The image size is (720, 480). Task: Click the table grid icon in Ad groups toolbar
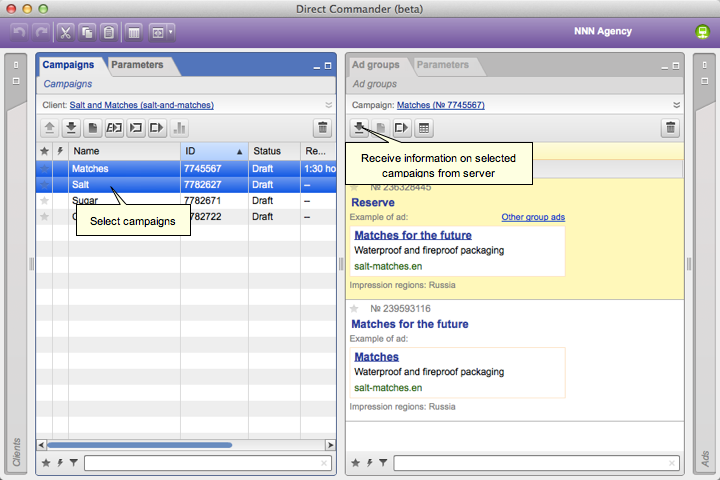423,128
